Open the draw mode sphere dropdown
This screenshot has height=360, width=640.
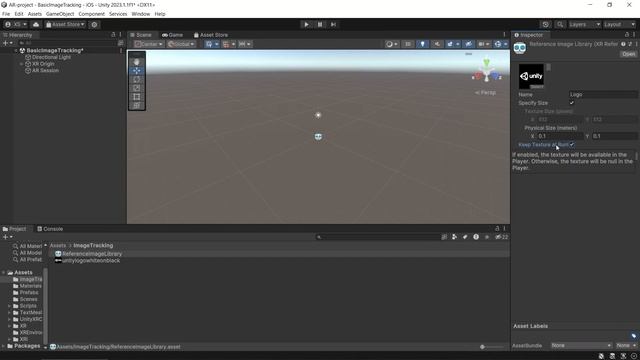tap(392, 44)
